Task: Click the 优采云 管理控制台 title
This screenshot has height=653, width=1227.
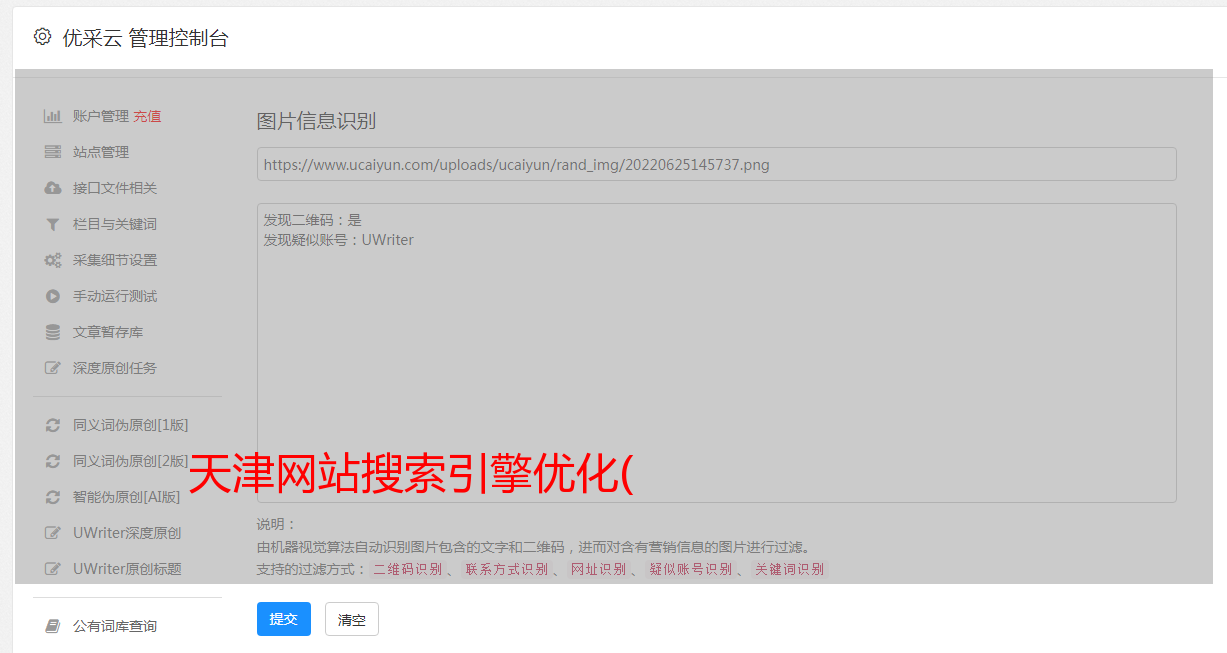Action: 146,38
